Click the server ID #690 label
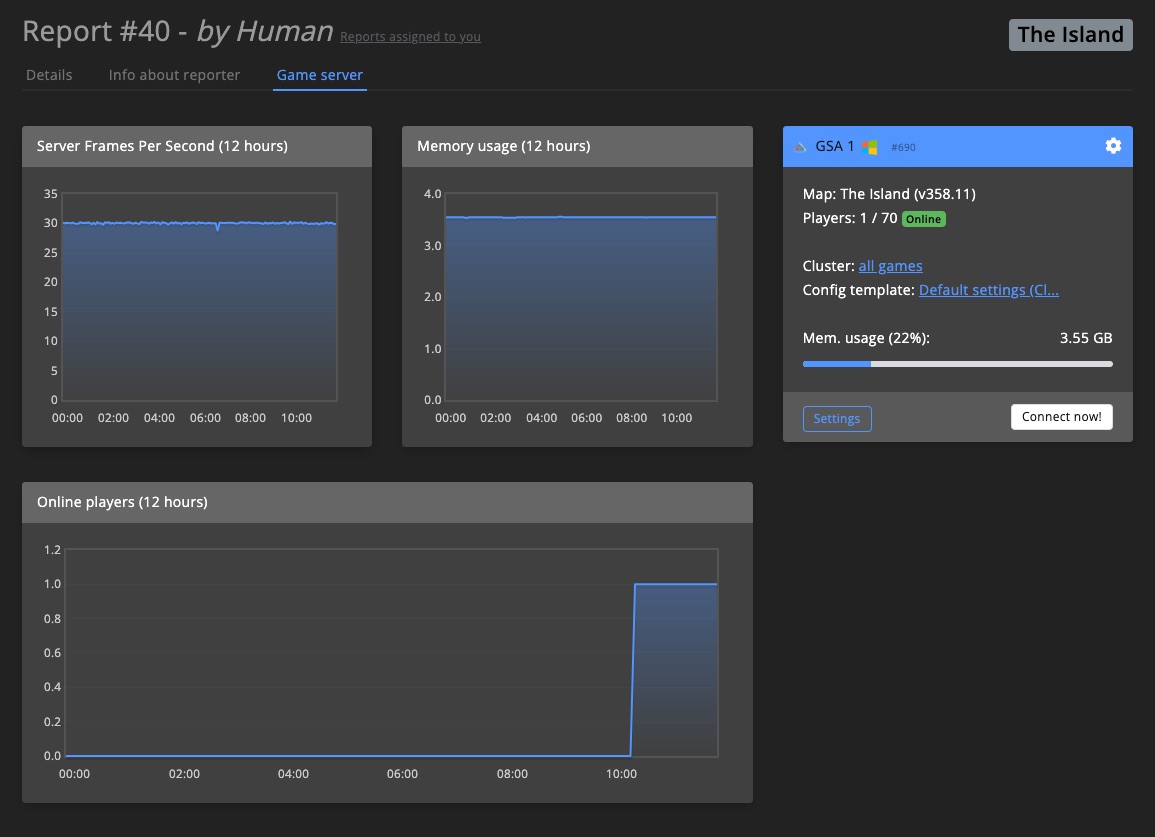This screenshot has width=1155, height=837. tap(903, 147)
